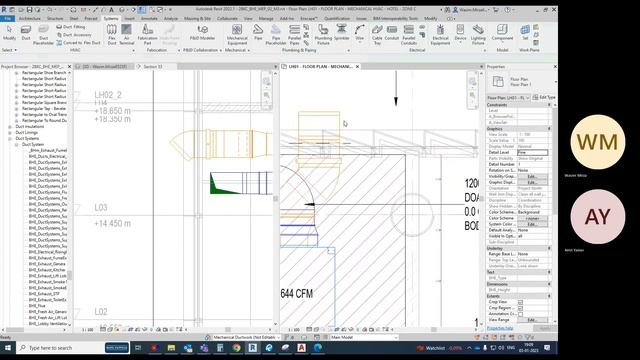Expand the Duct Linings tree node
Screen dimensions: 640x360
[10, 133]
